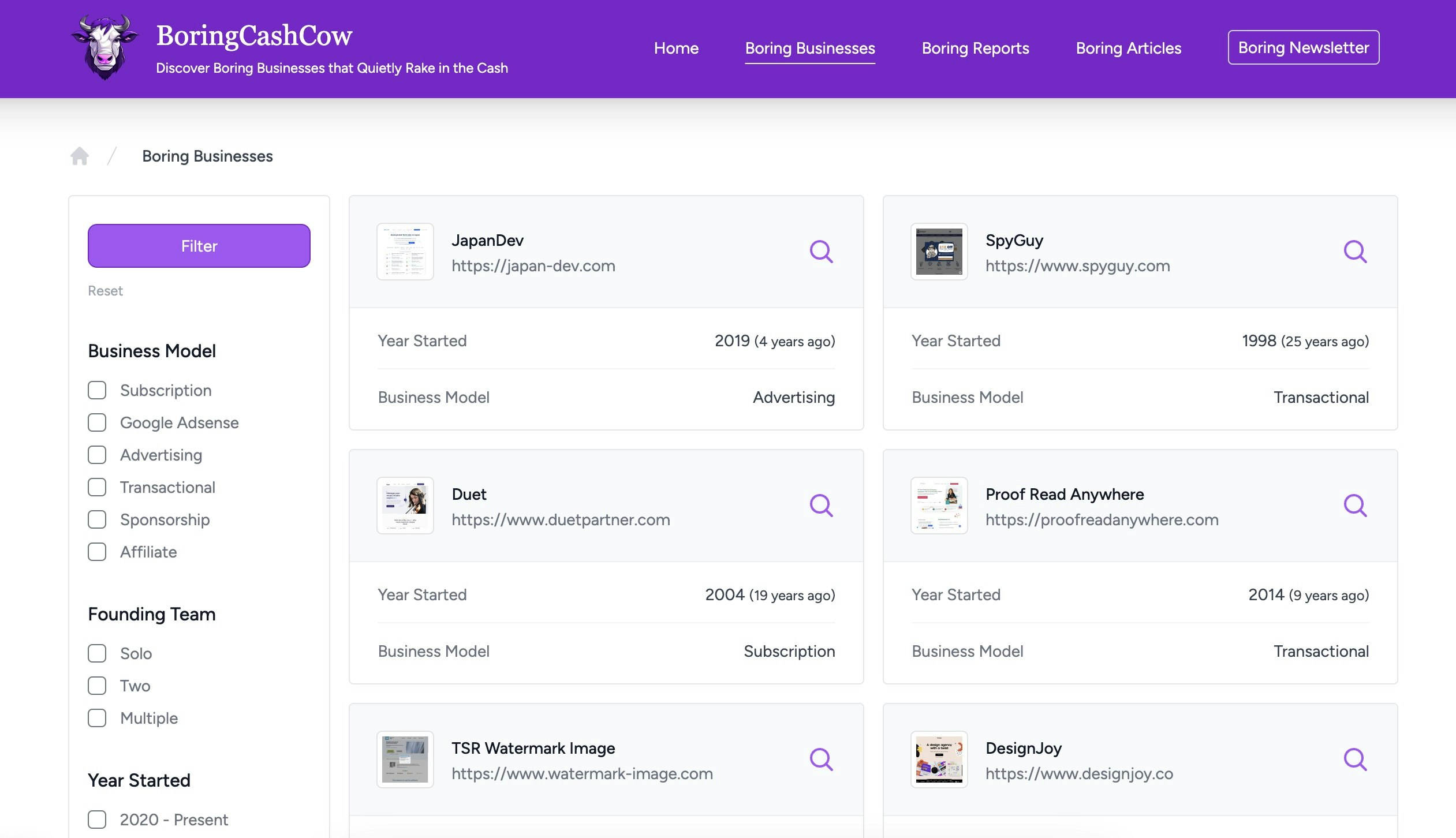Click JapanDev's 'Advertising' business model value
The image size is (1456, 838).
[x=793, y=398]
